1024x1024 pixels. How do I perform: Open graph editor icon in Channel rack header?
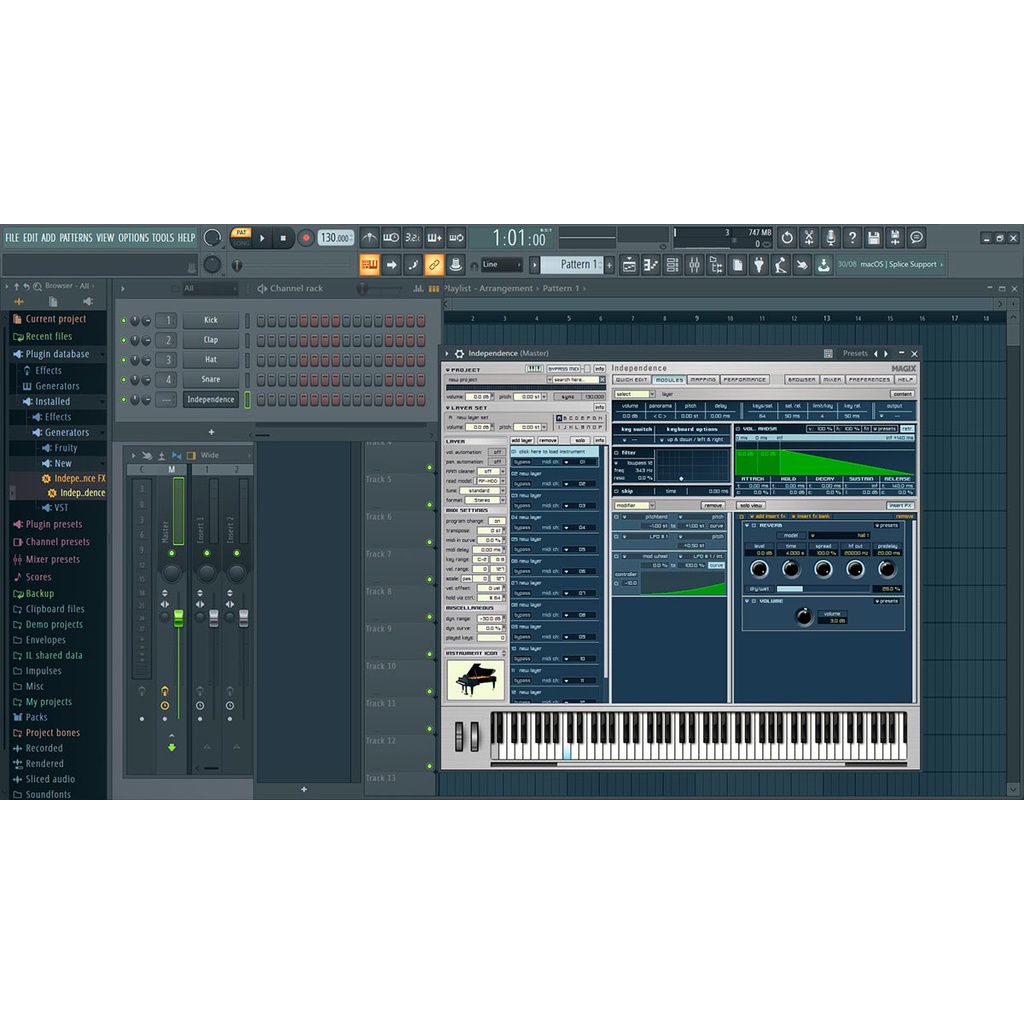coord(419,289)
